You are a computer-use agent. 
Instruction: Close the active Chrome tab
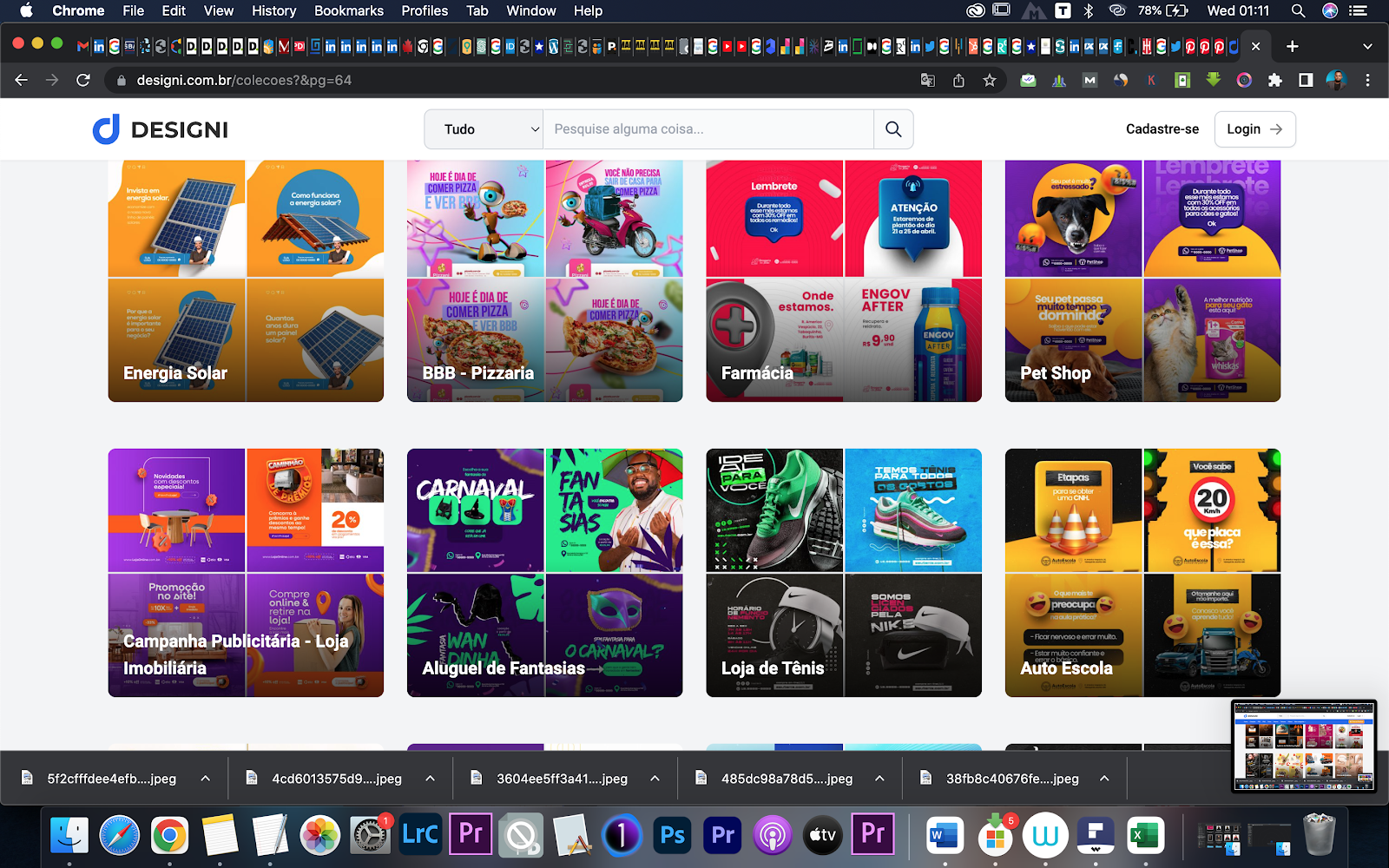1255,46
